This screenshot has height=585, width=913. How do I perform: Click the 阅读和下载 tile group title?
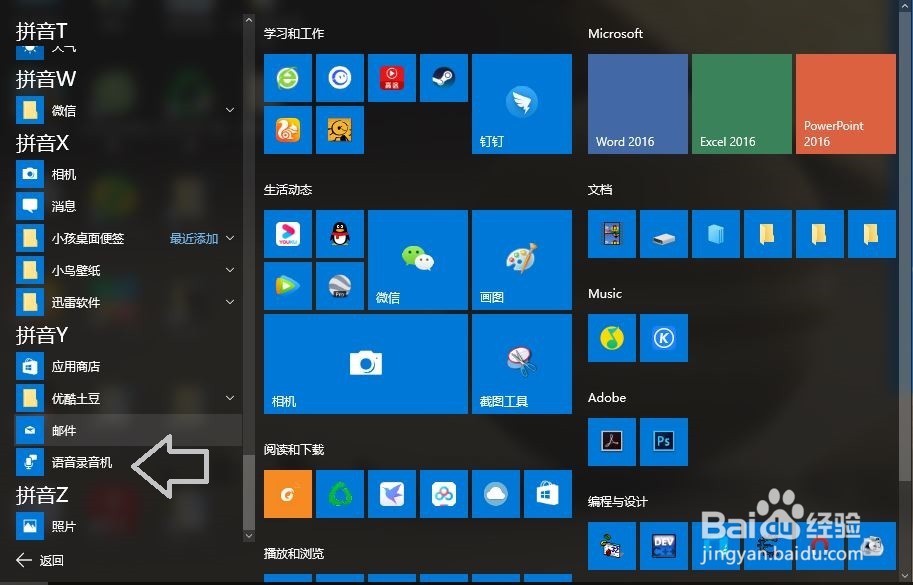(293, 449)
